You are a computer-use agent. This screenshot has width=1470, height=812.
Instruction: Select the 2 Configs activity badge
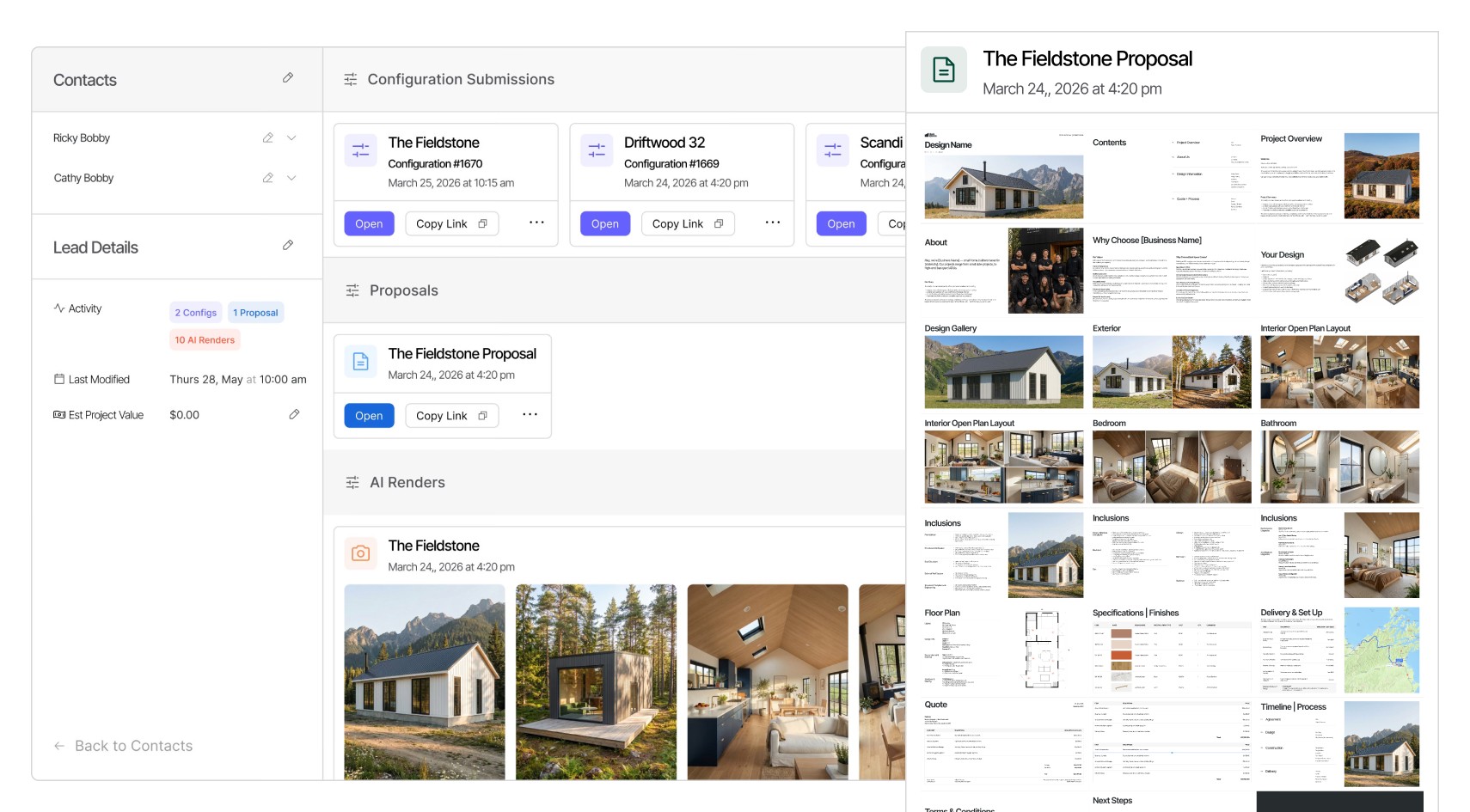coord(196,313)
